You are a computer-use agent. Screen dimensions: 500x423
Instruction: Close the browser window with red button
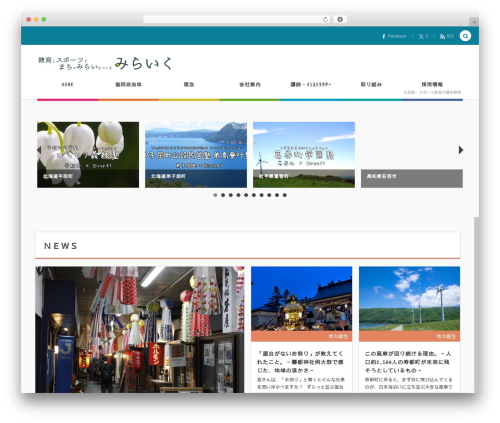click(29, 19)
